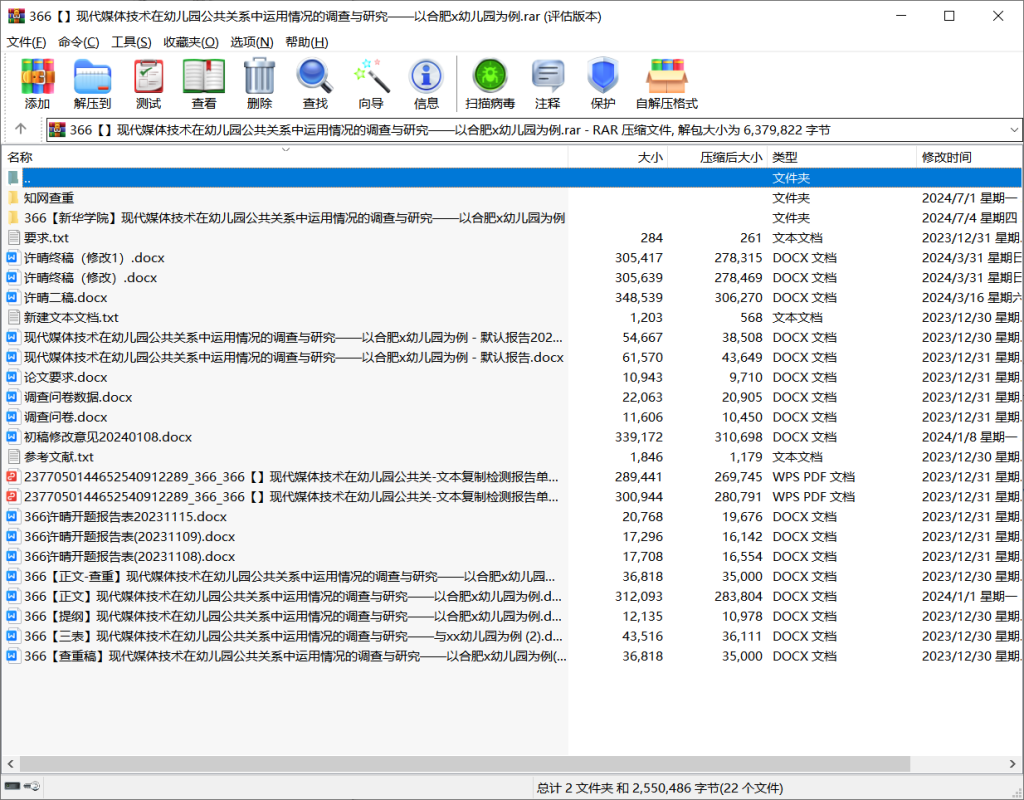Click the 删除 (Delete) trash icon
The image size is (1024, 800).
pyautogui.click(x=259, y=84)
